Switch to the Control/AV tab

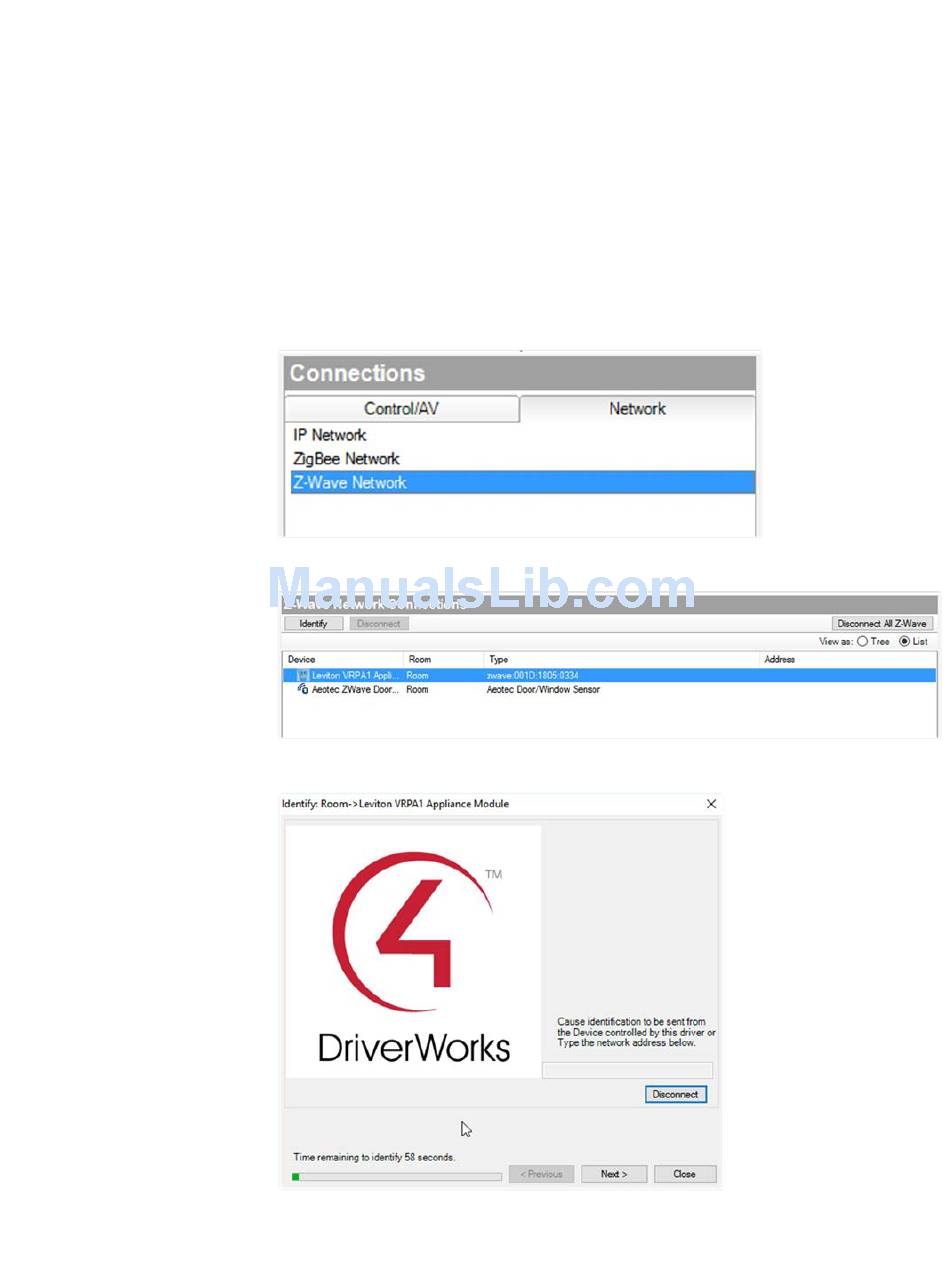(x=402, y=408)
